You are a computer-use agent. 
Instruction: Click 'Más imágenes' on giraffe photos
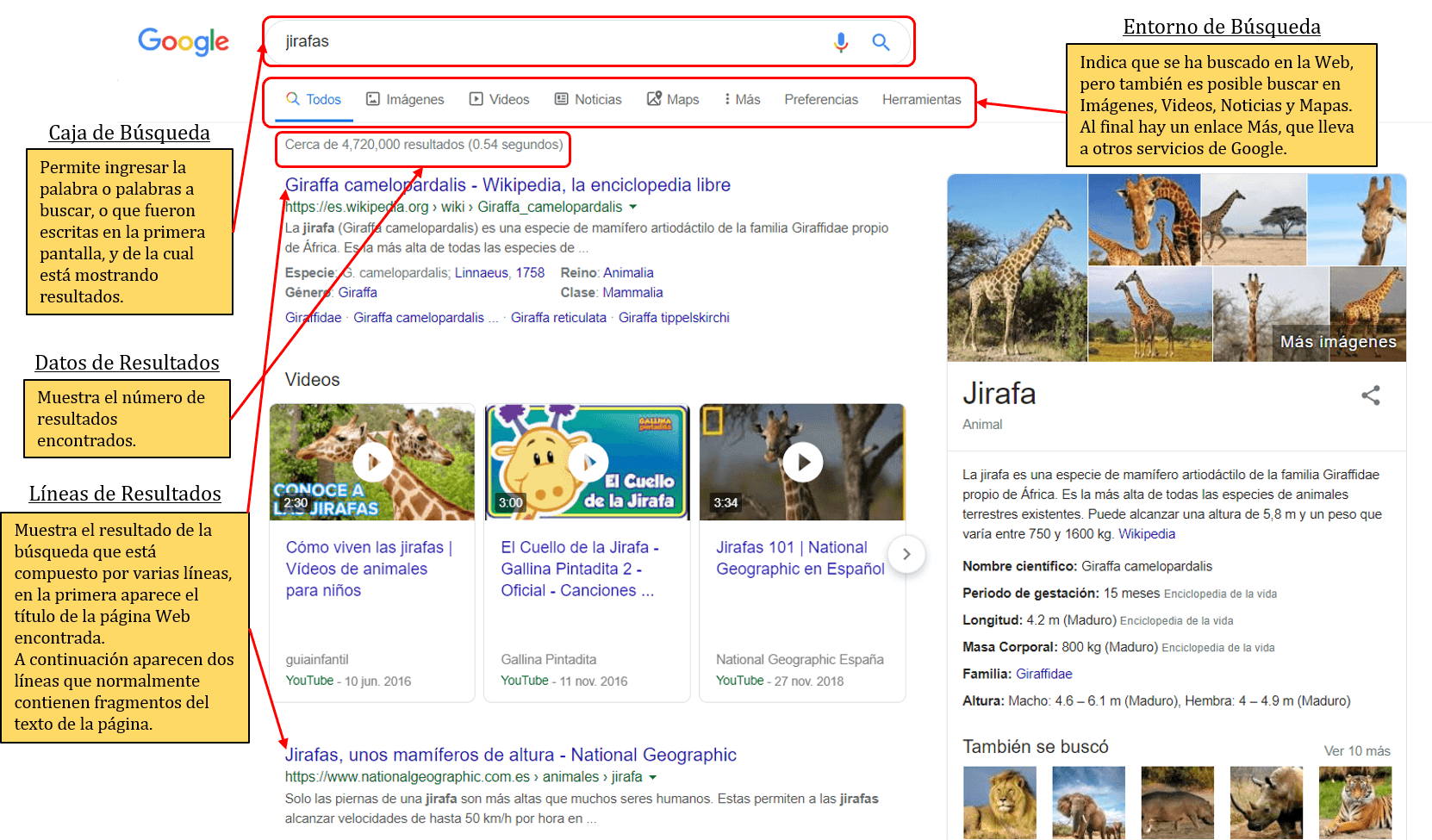click(1338, 341)
